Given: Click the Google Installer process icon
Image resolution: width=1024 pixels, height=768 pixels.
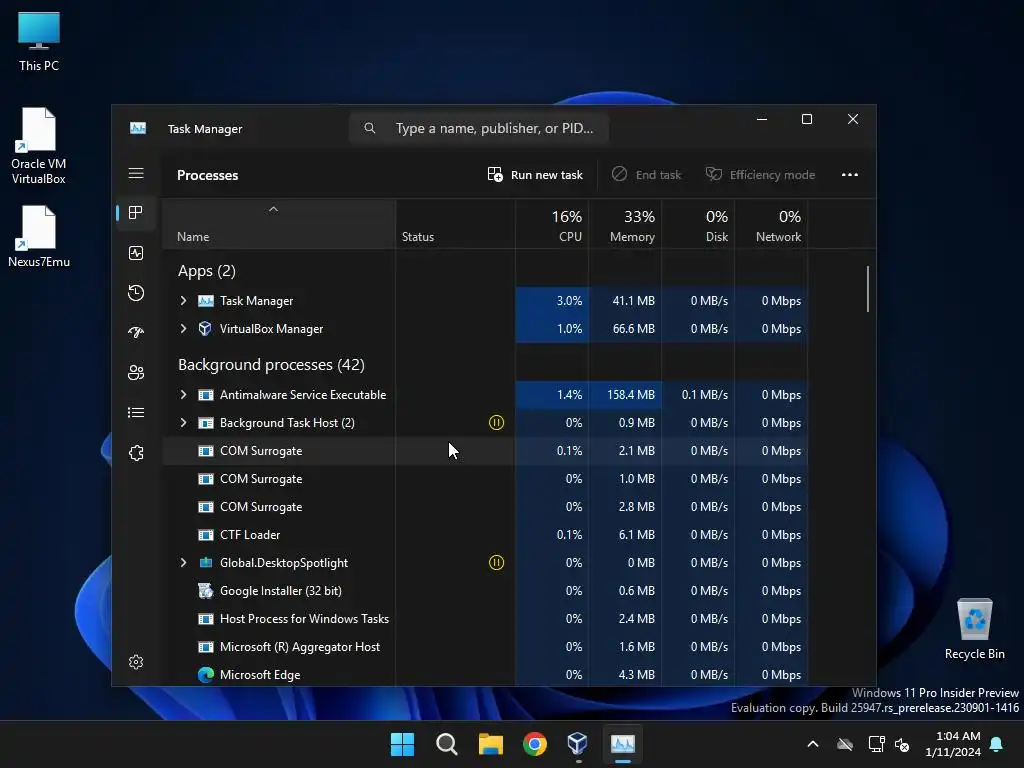Looking at the screenshot, I should click(206, 590).
